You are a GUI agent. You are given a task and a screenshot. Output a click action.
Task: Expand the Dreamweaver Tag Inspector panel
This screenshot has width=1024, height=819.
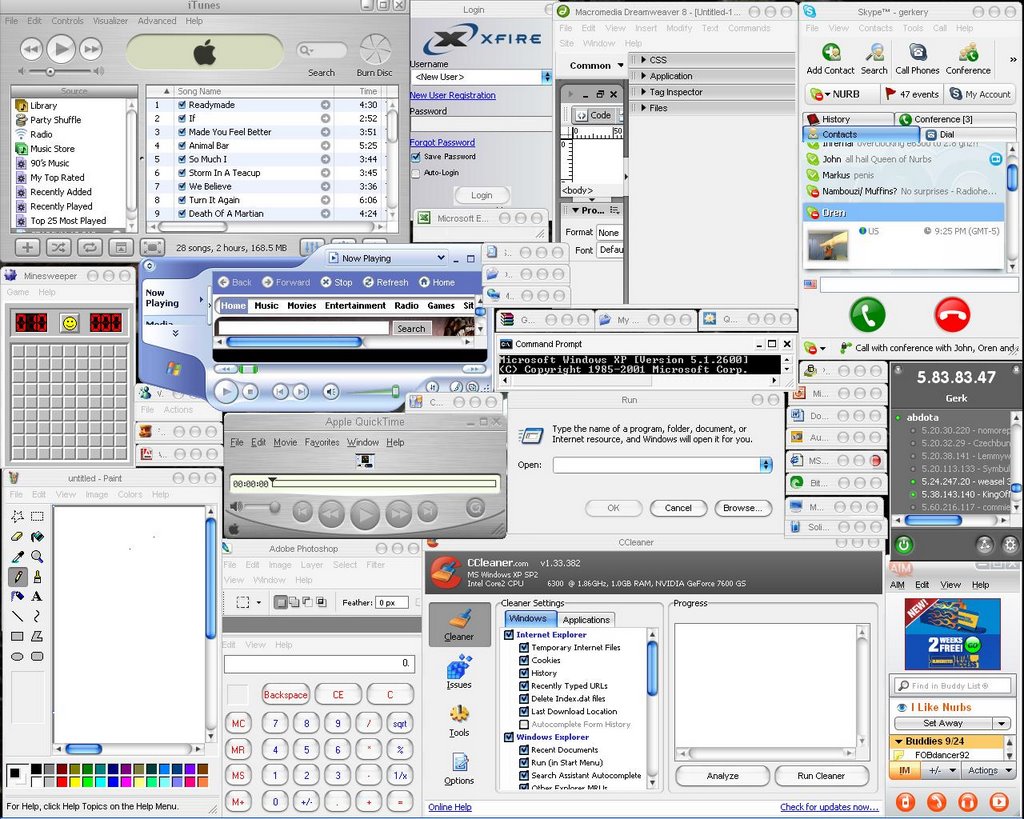point(643,92)
